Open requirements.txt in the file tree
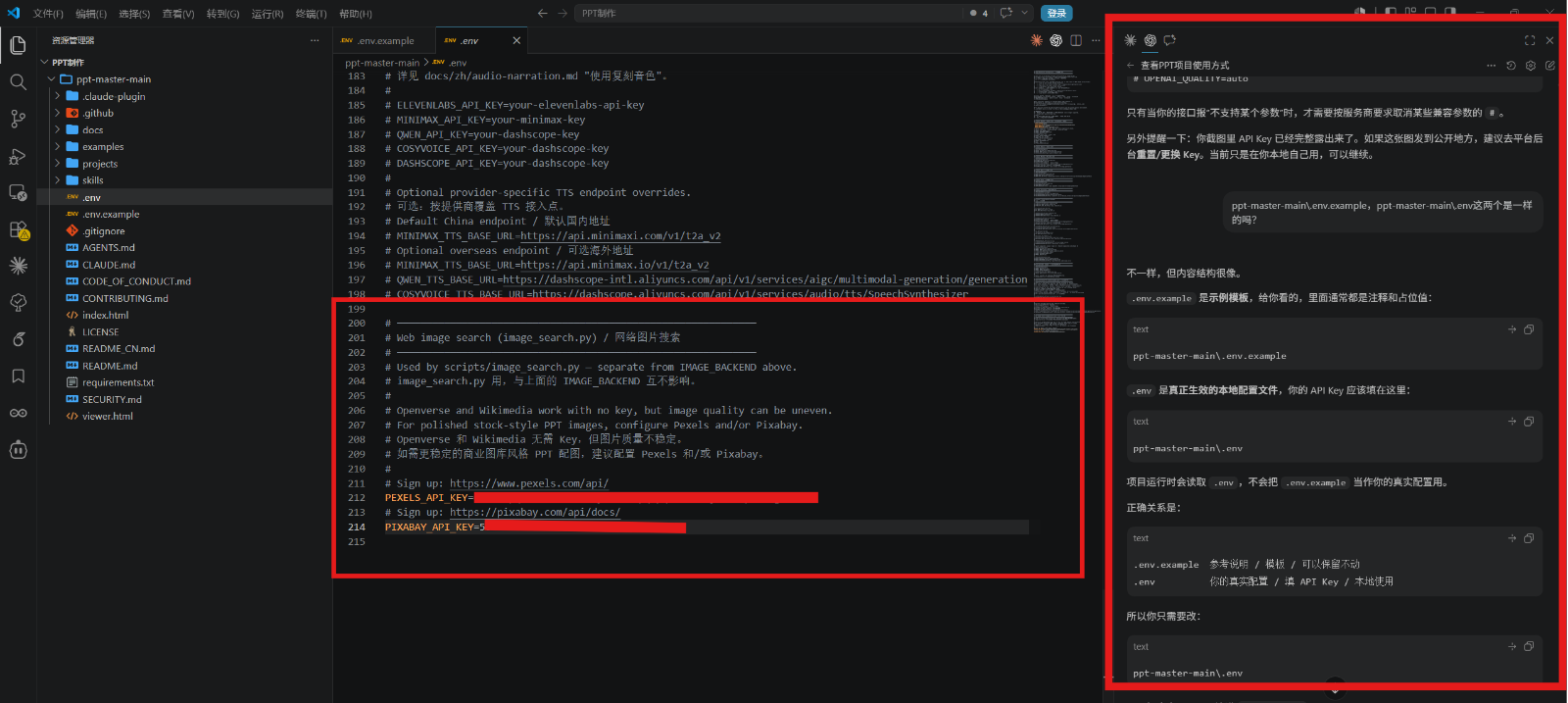Image resolution: width=1568 pixels, height=703 pixels. point(119,382)
